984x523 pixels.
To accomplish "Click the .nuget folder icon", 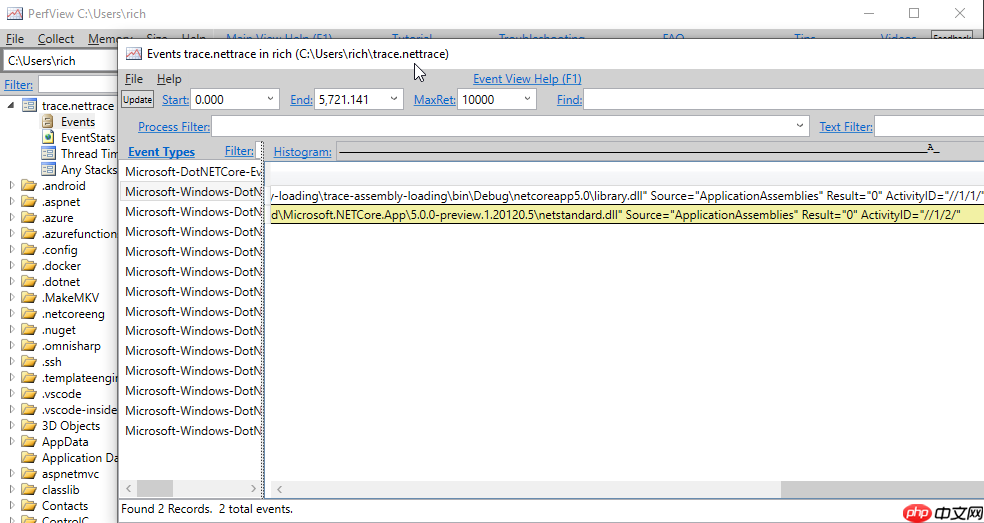I will click(29, 330).
